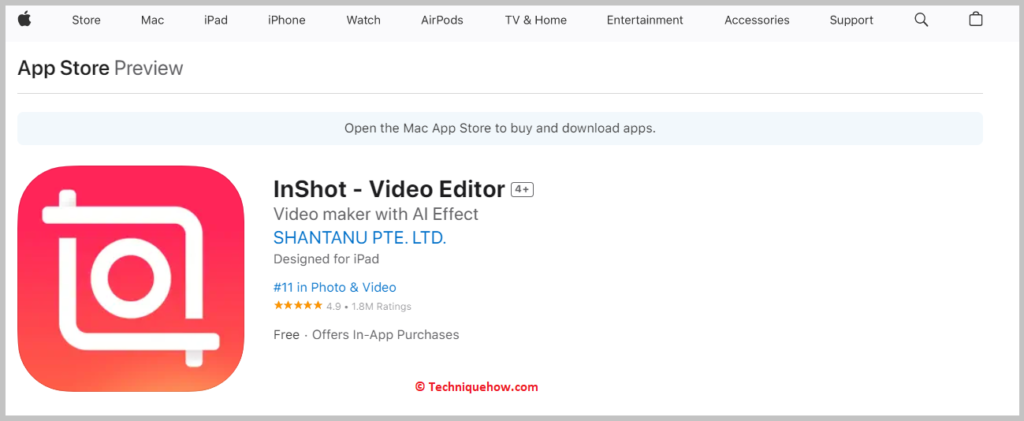Open the Support menu
Screen dimensions: 1024x421
[851, 20]
